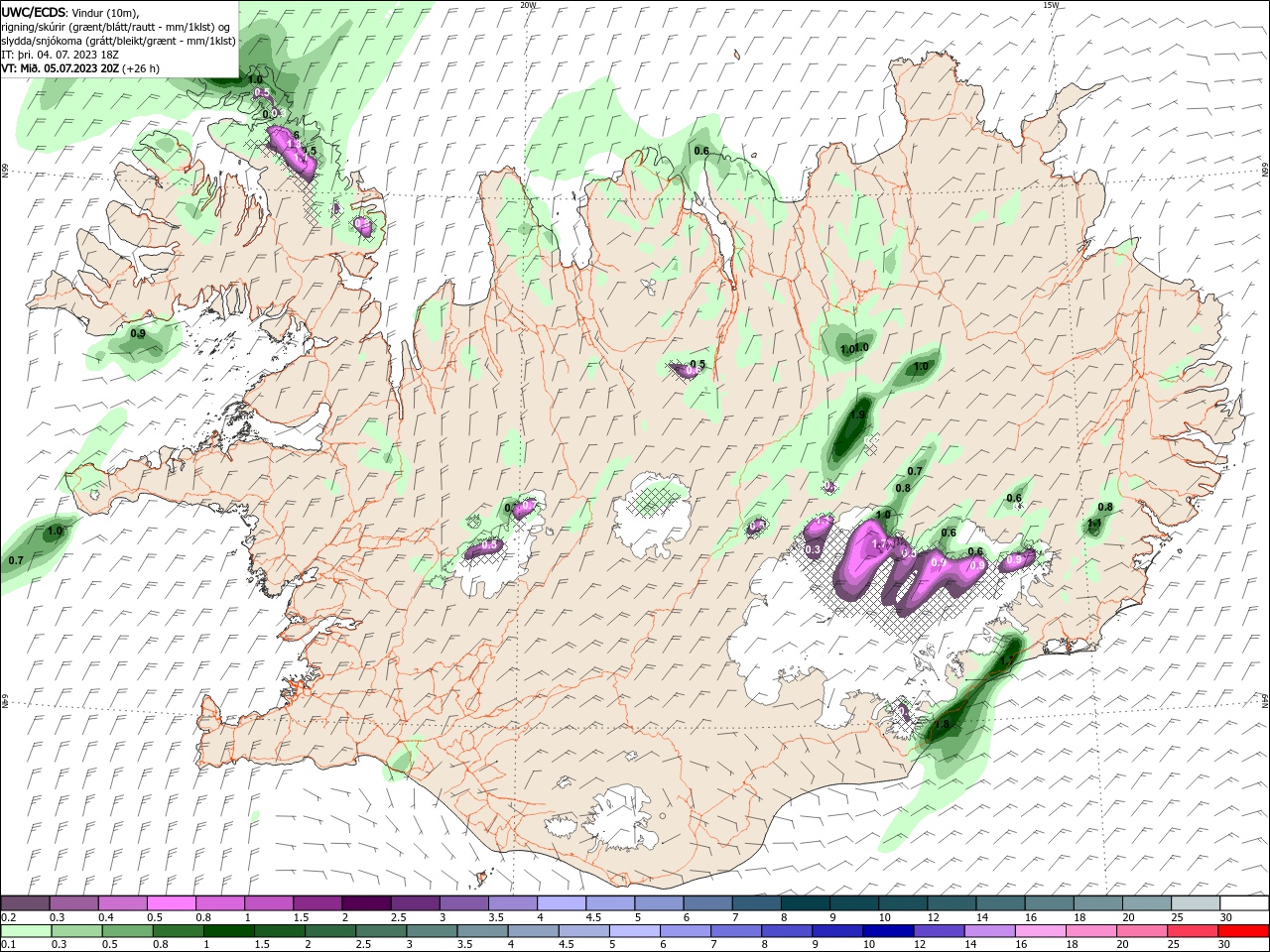The width and height of the screenshot is (1270, 952).
Task: Click the light gray top-row swatch for 25–30
Action: tap(1195, 903)
